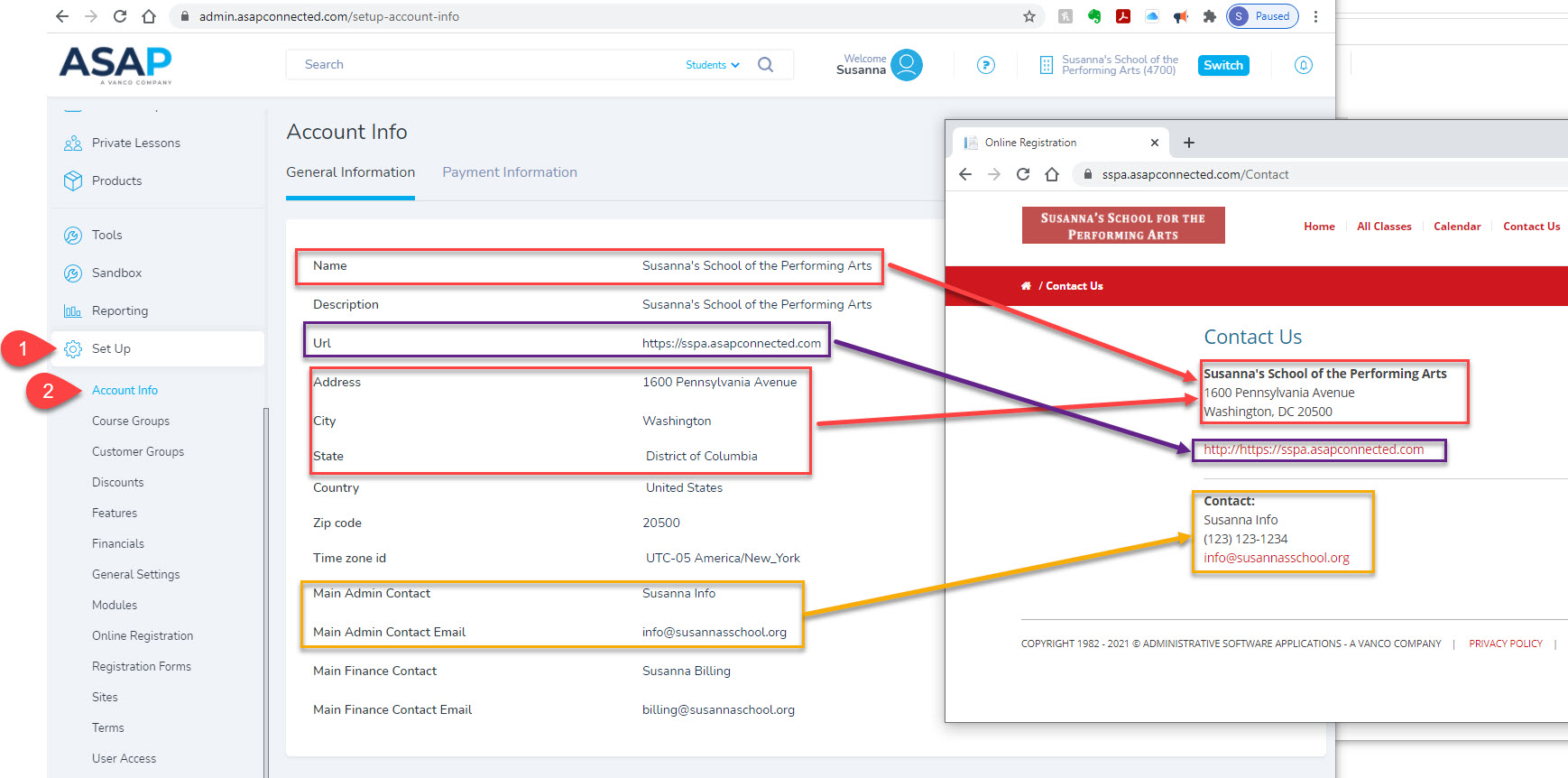Click the search magnifier icon
Viewport: 1568px width, 778px height.
766,65
